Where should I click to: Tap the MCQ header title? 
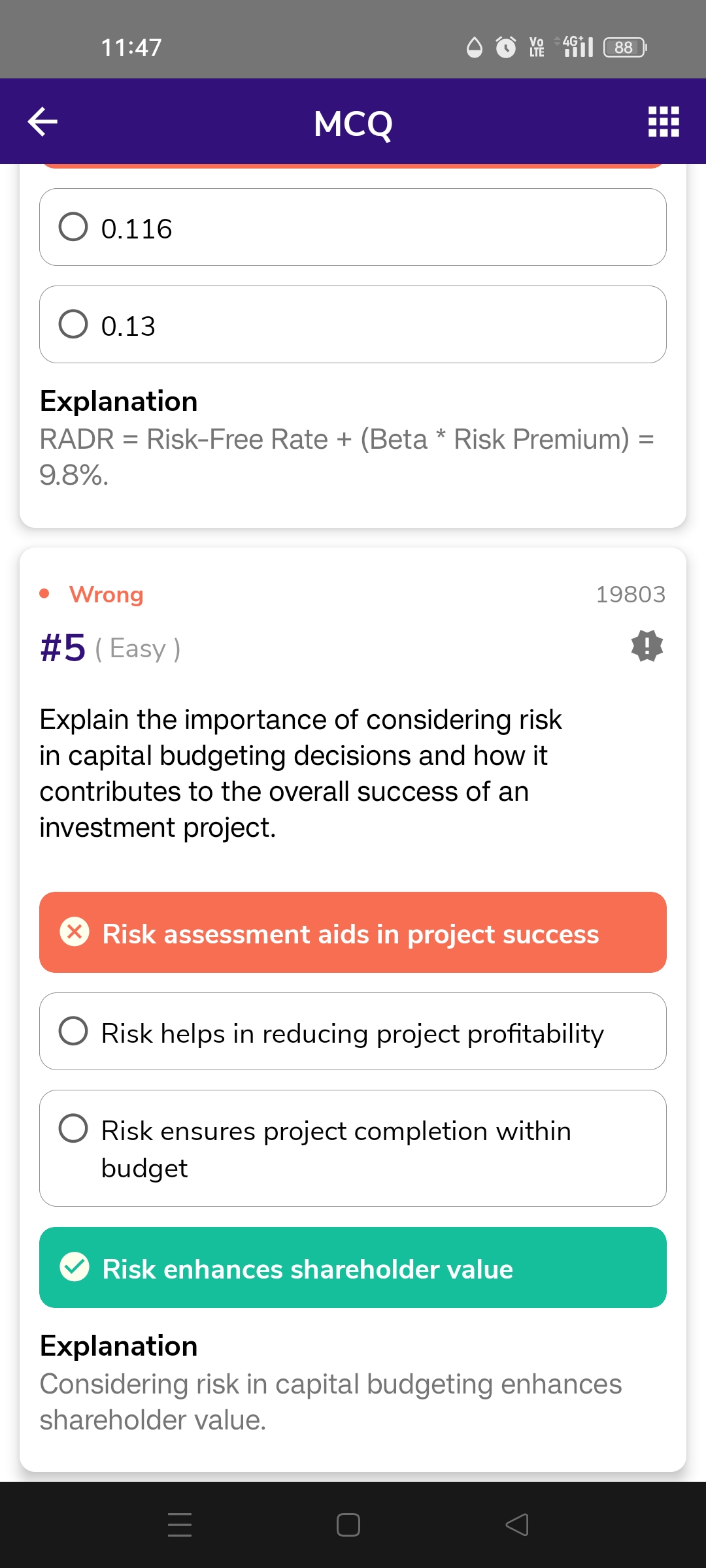pos(353,123)
